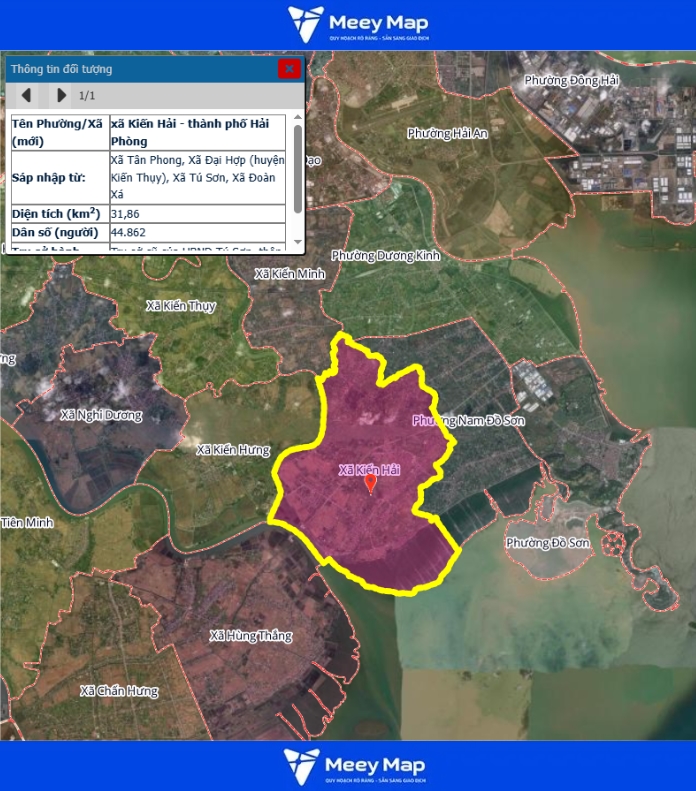Screen dimensions: 696x791
Task: Select Xã Hùng Thắng on the map
Action: [251, 635]
